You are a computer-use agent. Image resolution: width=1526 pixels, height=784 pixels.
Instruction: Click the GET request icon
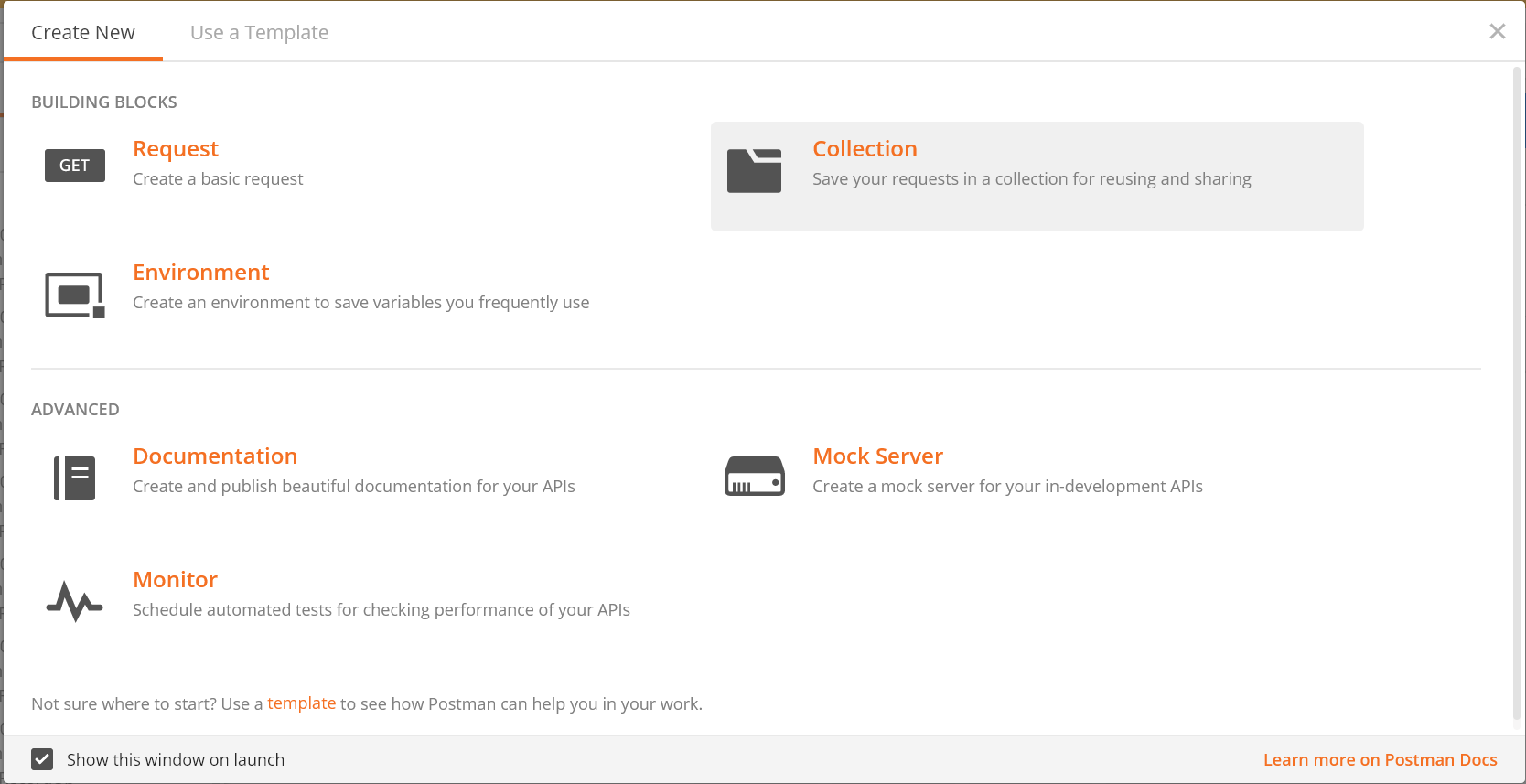(x=75, y=166)
